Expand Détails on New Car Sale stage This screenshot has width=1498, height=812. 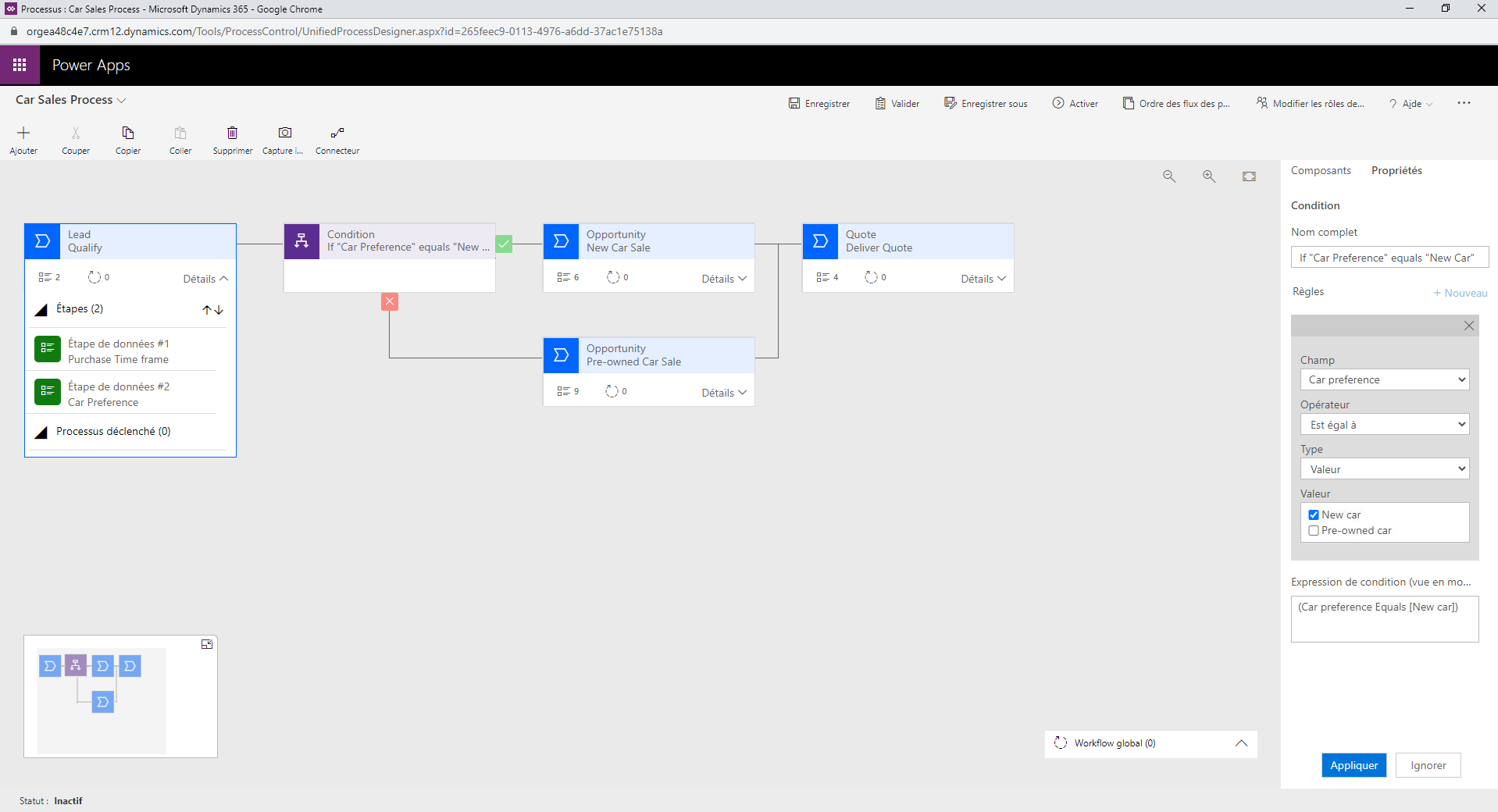[724, 279]
